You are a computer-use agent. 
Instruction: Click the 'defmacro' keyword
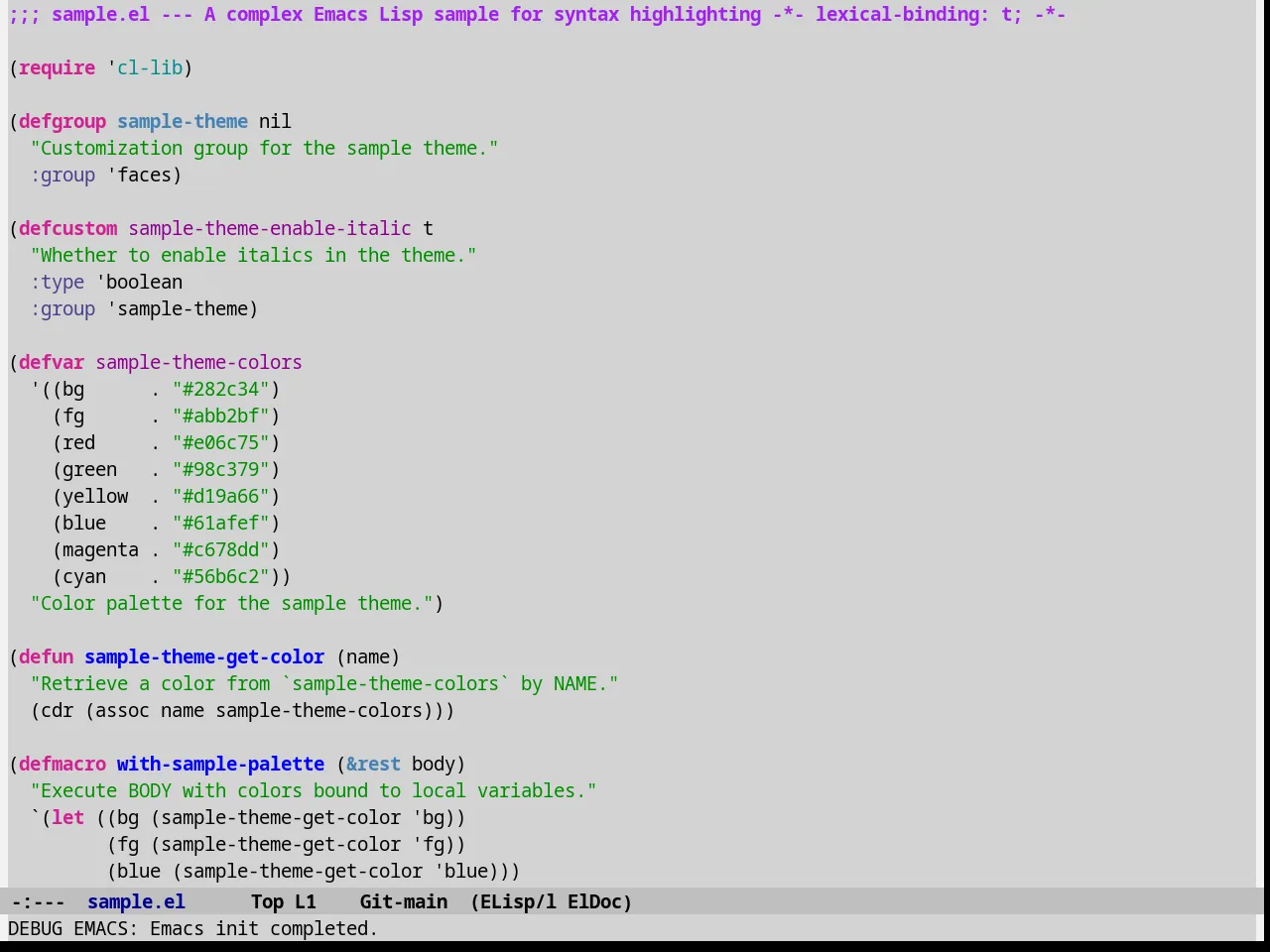tap(63, 764)
